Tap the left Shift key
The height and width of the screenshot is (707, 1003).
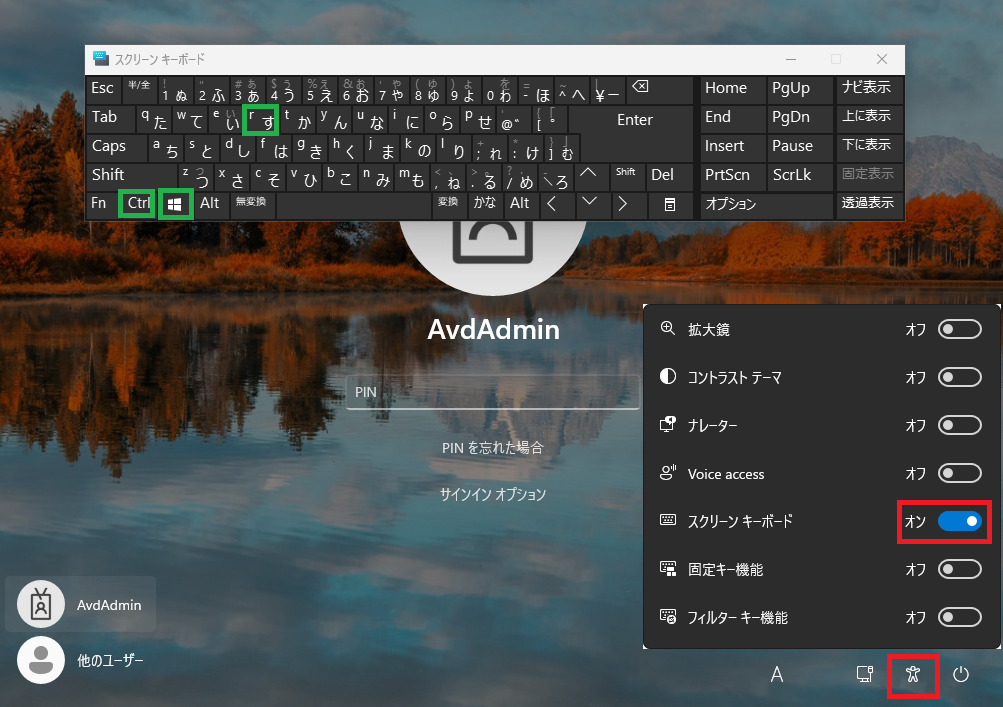pyautogui.click(x=132, y=176)
